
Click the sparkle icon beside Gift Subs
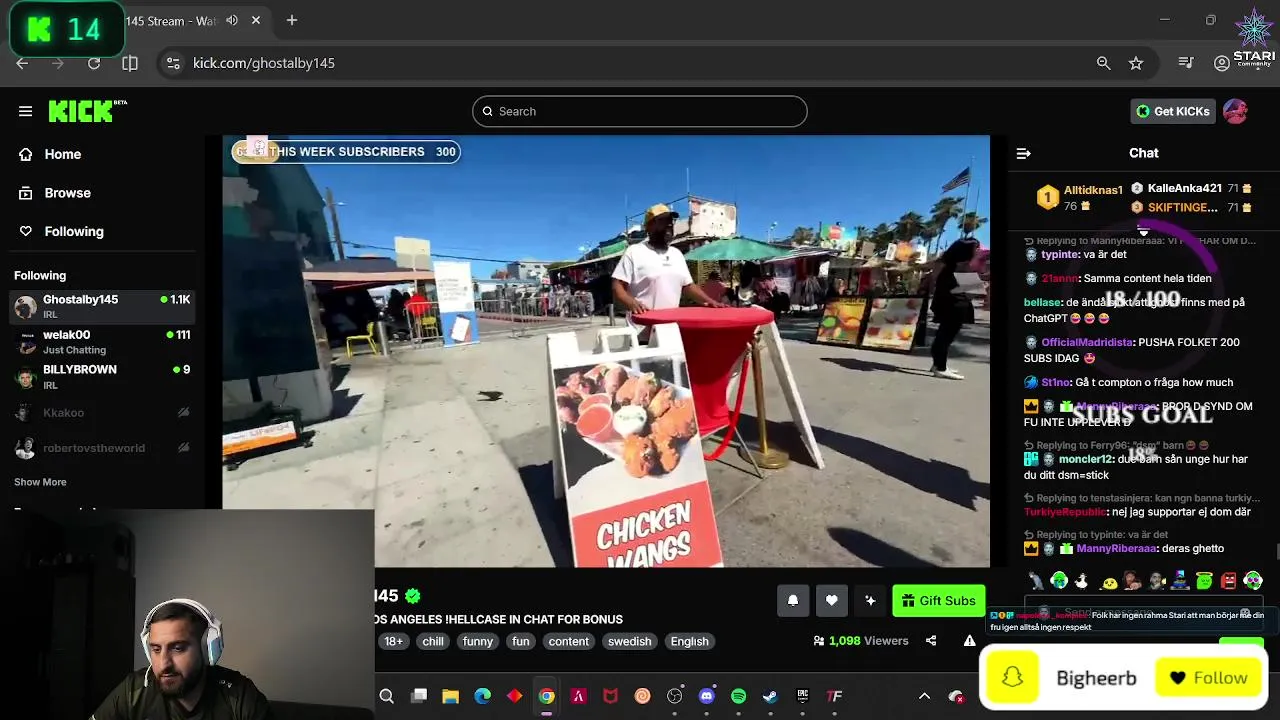click(870, 600)
